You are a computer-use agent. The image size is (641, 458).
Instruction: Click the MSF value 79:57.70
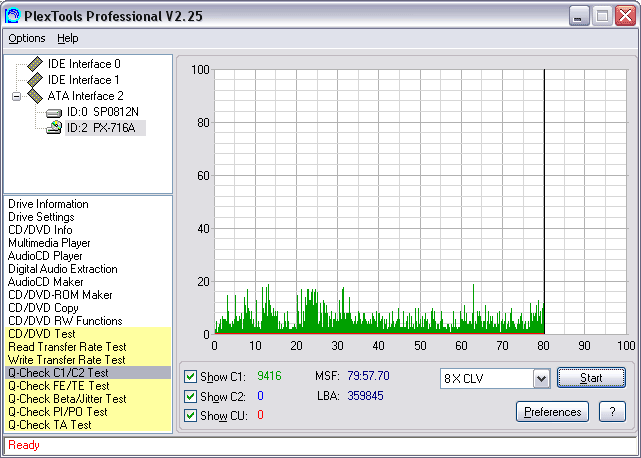(368, 376)
